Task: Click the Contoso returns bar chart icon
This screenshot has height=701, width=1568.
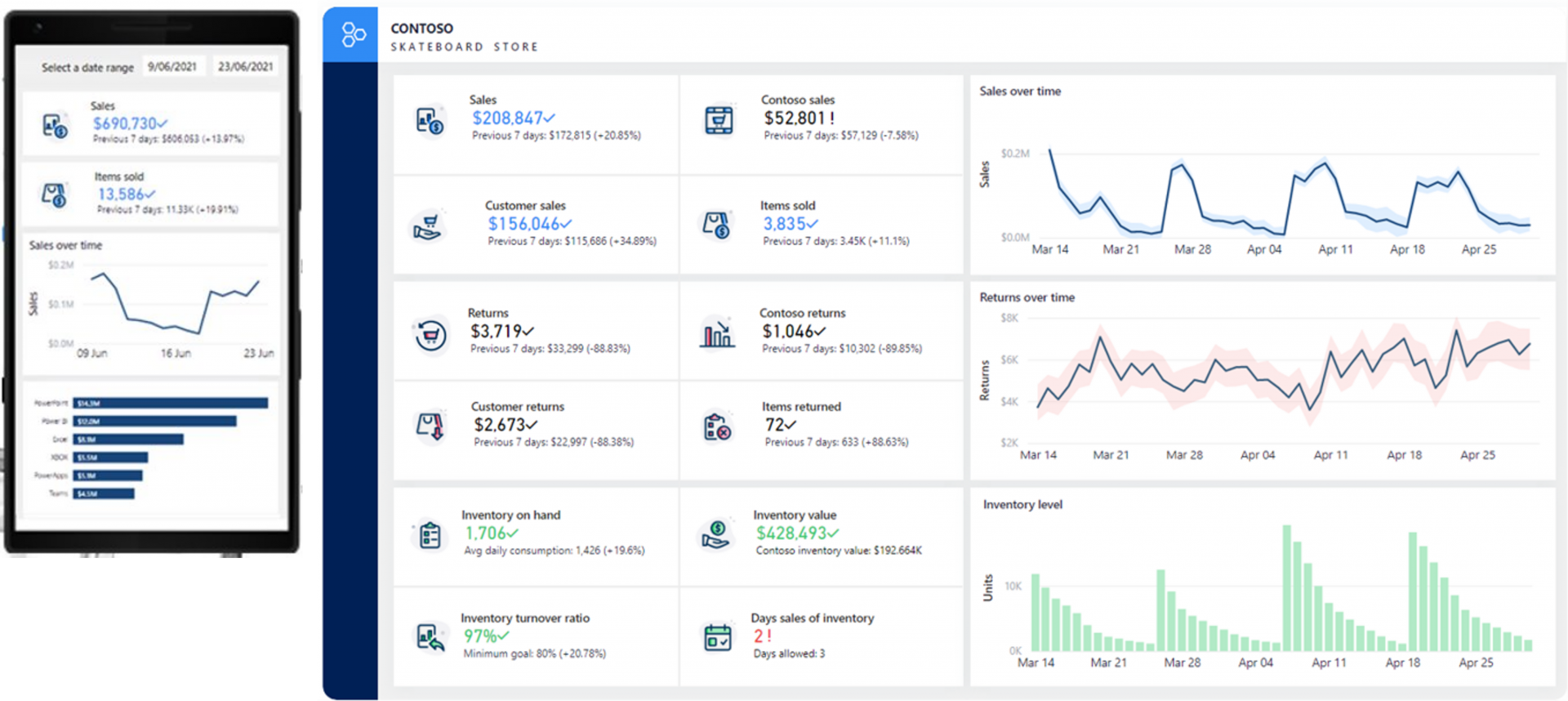Action: (717, 333)
